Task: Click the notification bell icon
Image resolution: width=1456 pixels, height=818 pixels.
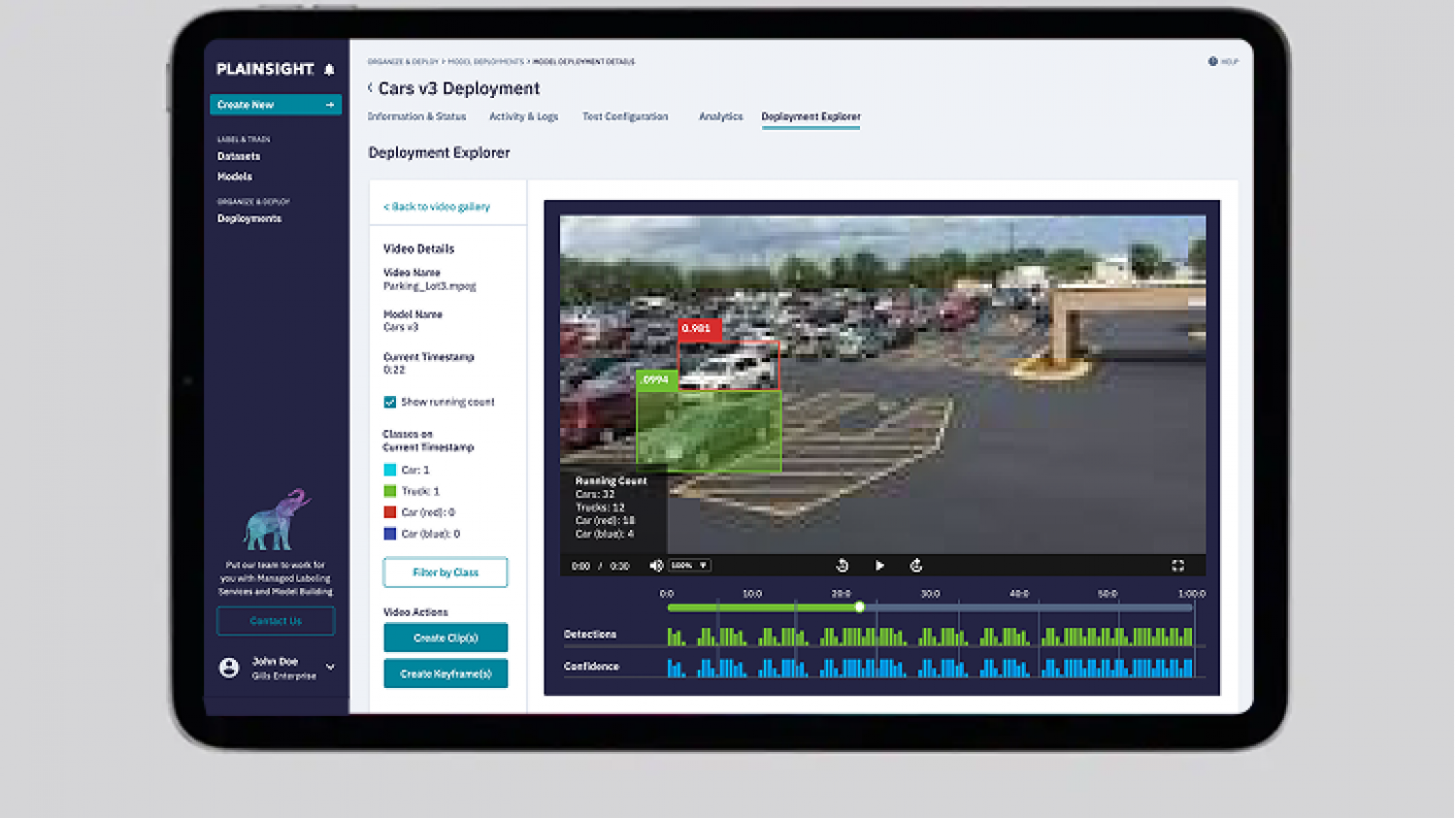Action: pyautogui.click(x=329, y=70)
